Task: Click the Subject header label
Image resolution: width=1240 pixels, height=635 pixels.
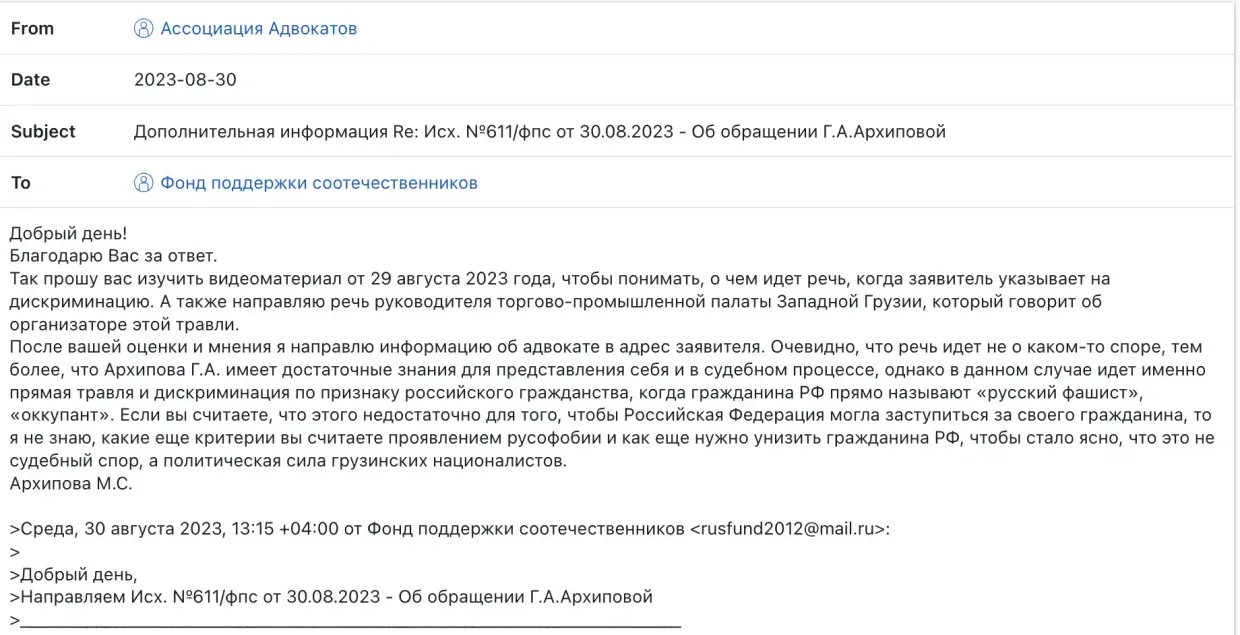Action: tap(43, 131)
